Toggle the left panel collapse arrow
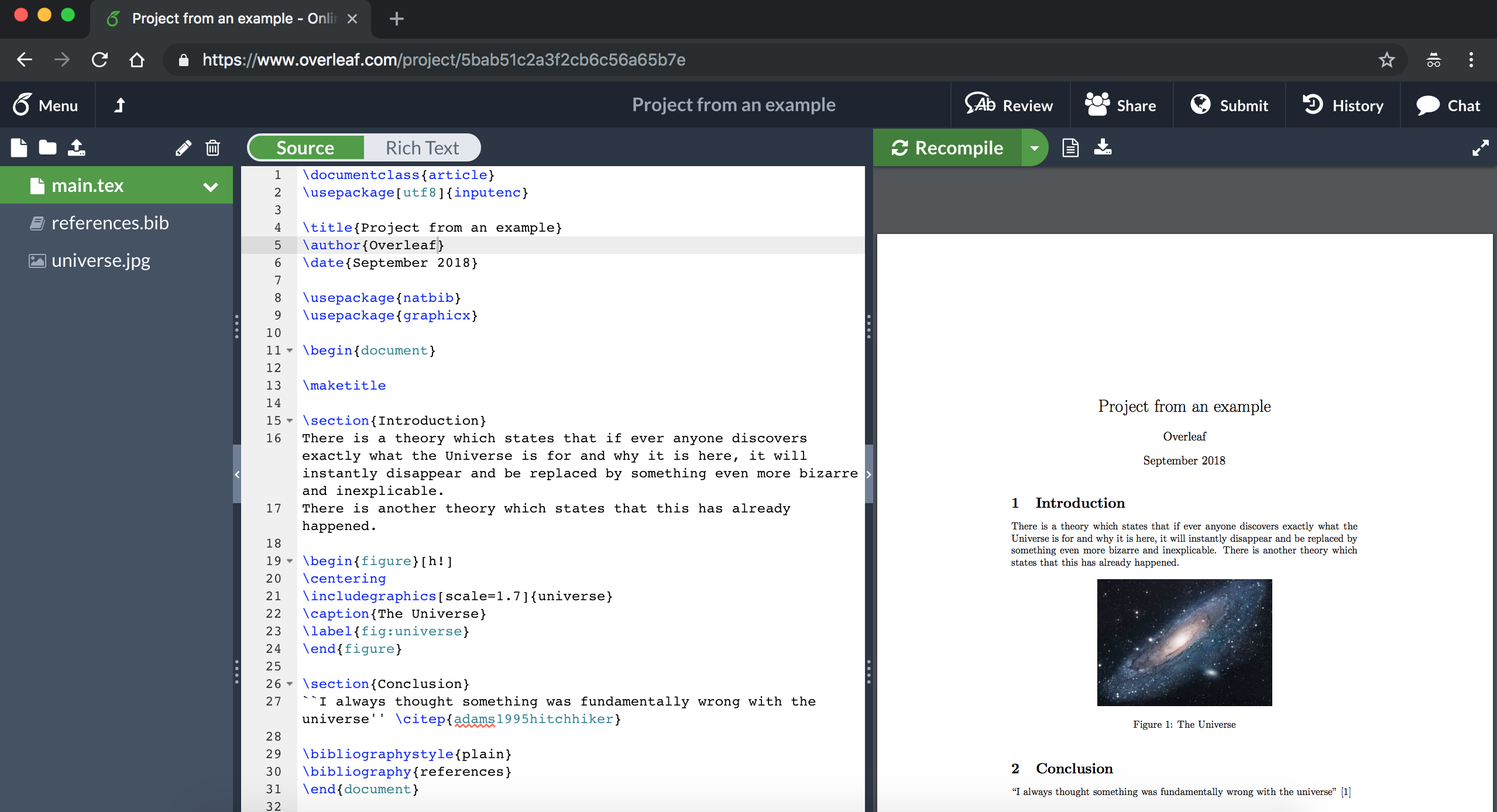Screen dimensions: 1497x812 [x=237, y=472]
